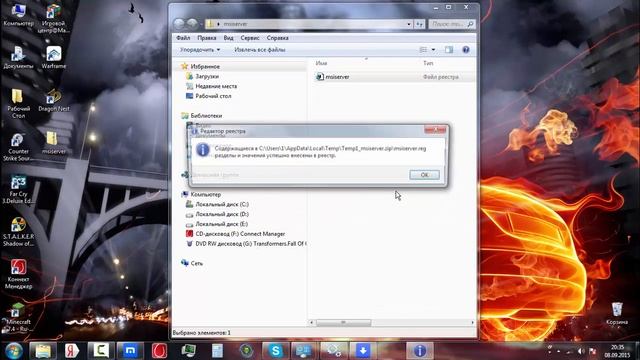Image resolution: width=640 pixels, height=360 pixels.
Task: Open the red Opera taskbar icon
Action: 159,351
